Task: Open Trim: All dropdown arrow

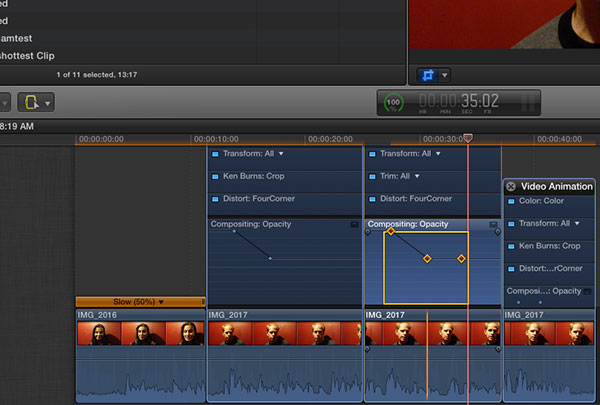Action: point(417,176)
